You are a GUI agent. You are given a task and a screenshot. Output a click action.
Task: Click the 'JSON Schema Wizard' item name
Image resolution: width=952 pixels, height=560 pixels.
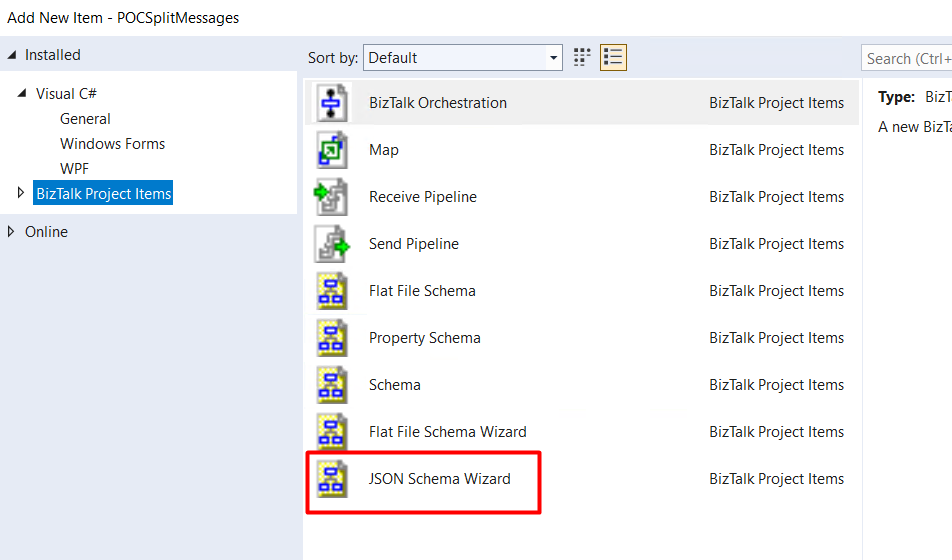(439, 479)
